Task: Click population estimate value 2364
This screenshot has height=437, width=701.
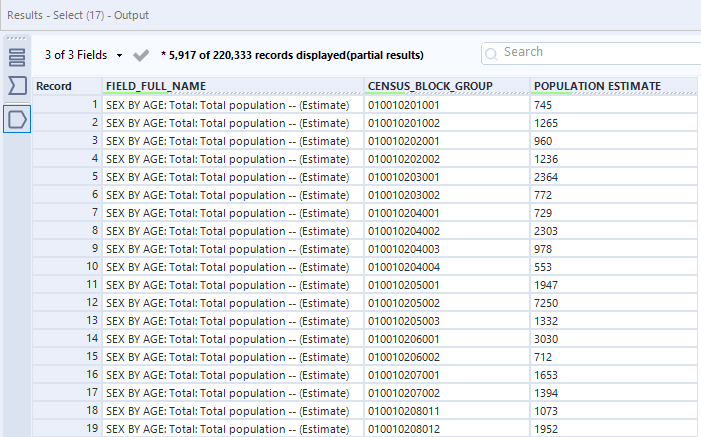Action: pos(546,177)
